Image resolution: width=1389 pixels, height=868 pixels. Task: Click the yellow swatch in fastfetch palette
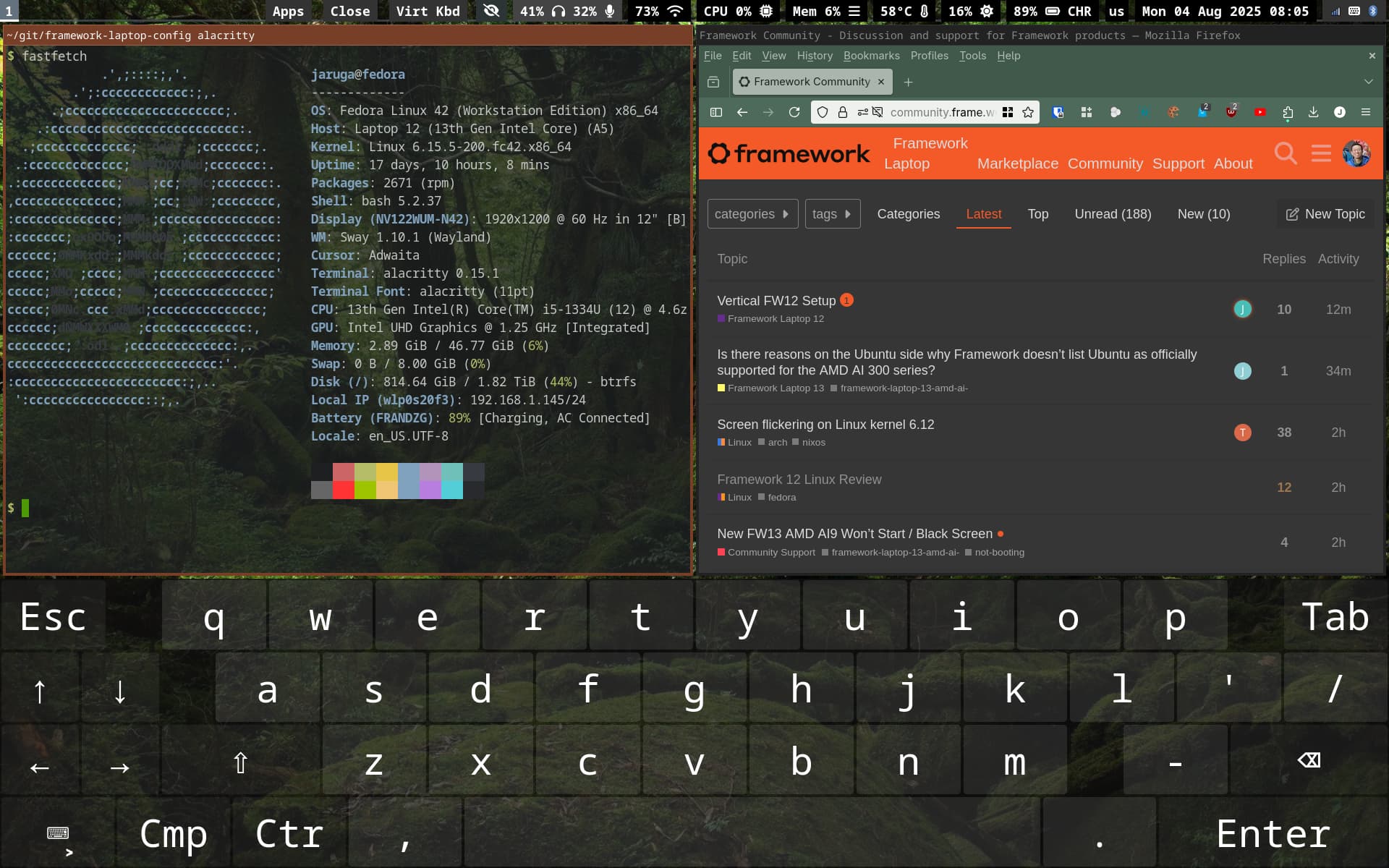point(387,472)
